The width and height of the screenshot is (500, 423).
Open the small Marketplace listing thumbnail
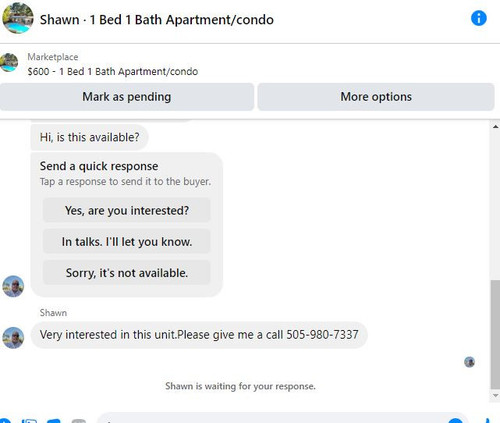click(9, 62)
